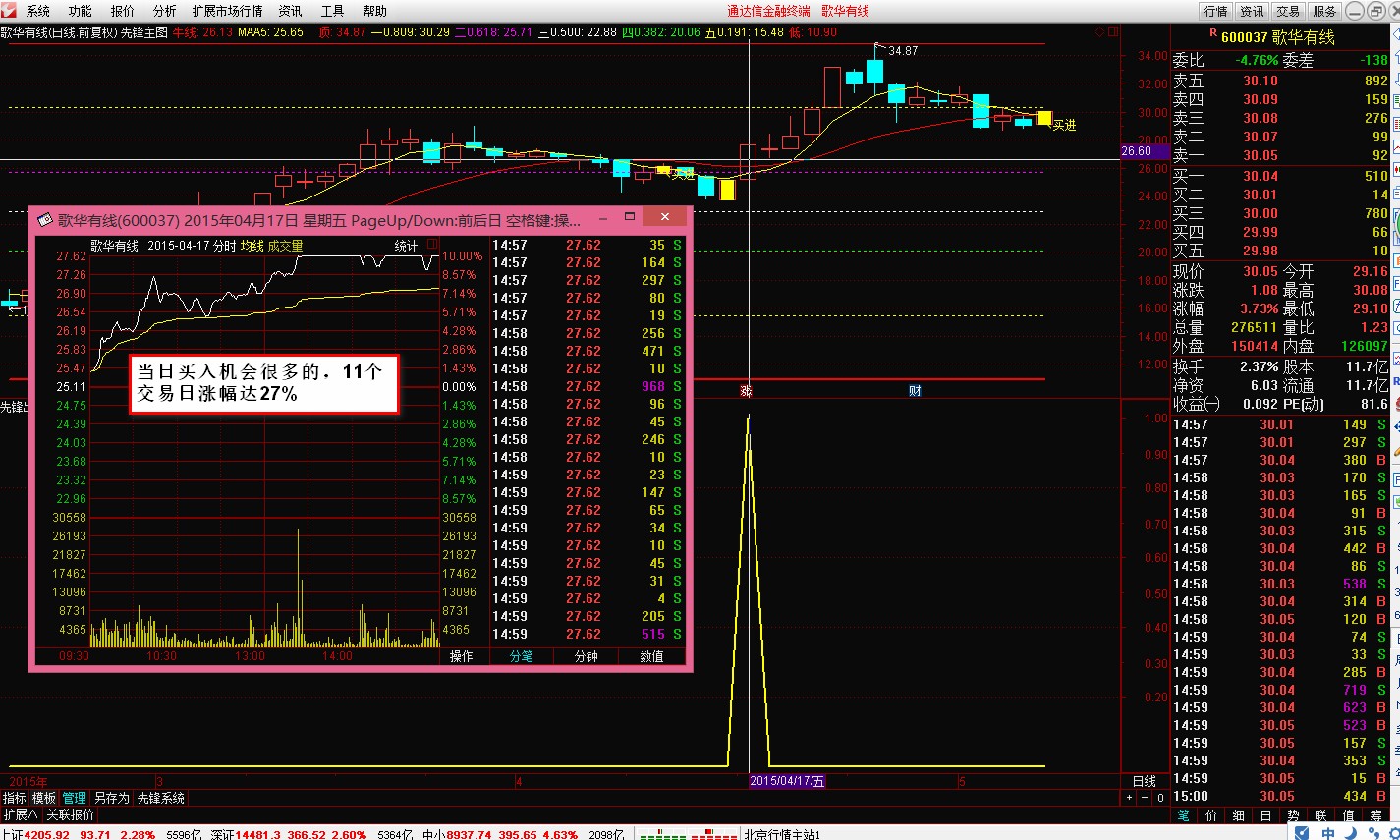Select the 笔 tab in quote panel

pyautogui.click(x=1183, y=815)
